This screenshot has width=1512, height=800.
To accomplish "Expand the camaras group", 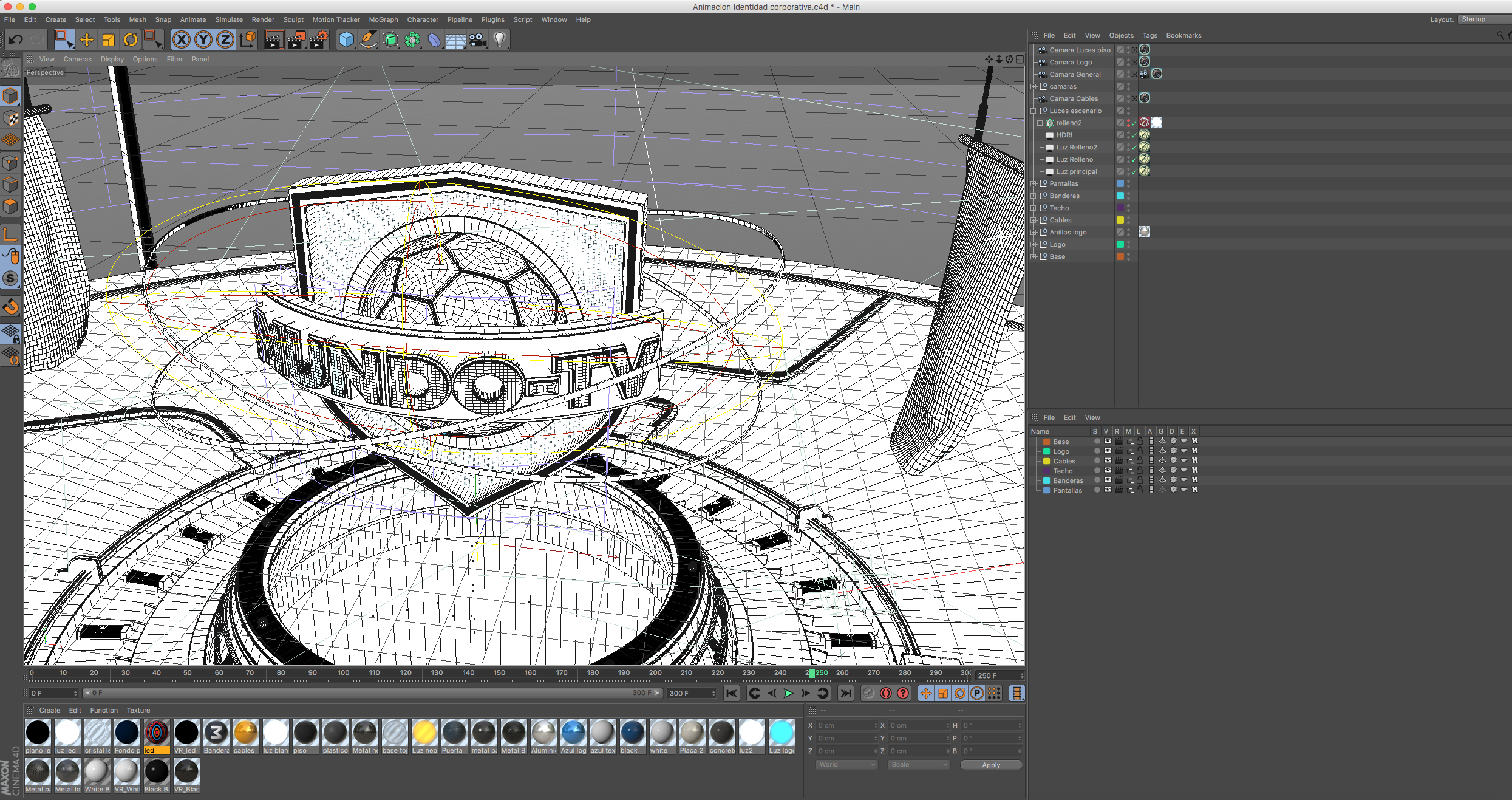I will pos(1033,86).
